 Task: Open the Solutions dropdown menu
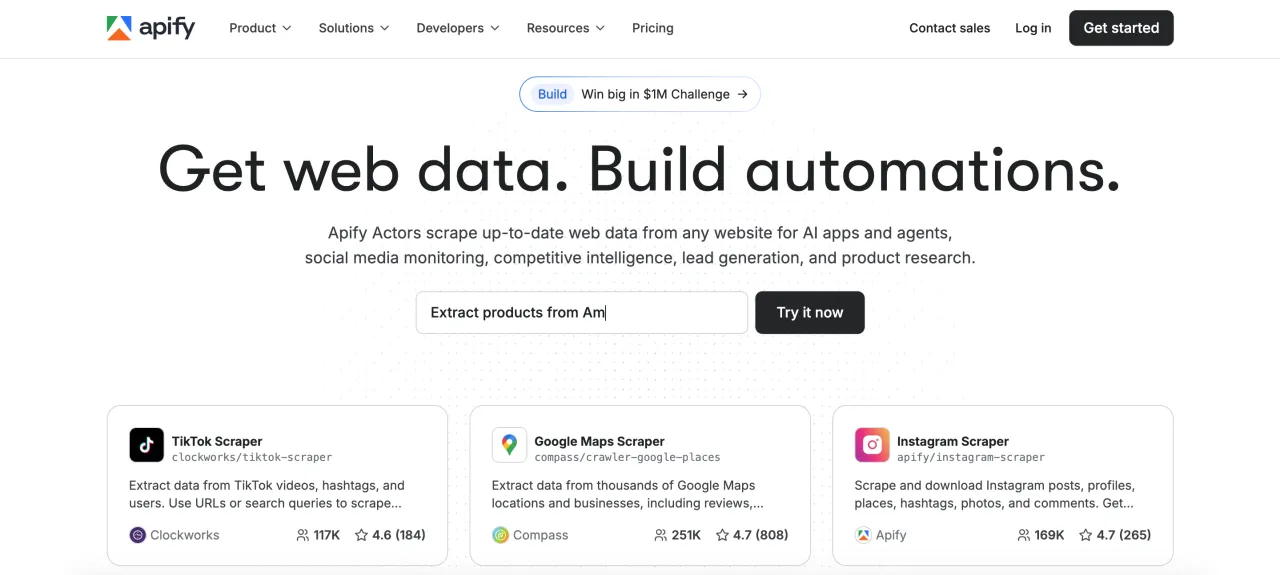tap(354, 28)
